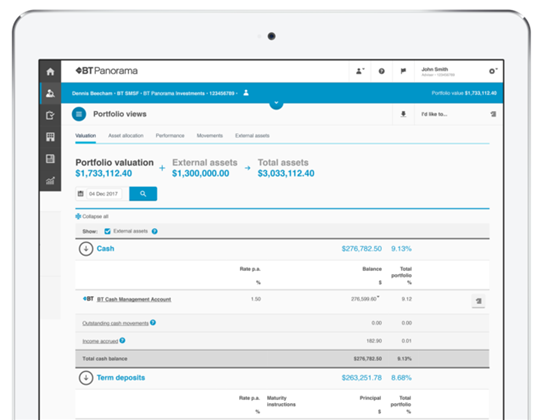Open the edit document icon in sidebar
541x420 pixels.
click(50, 115)
